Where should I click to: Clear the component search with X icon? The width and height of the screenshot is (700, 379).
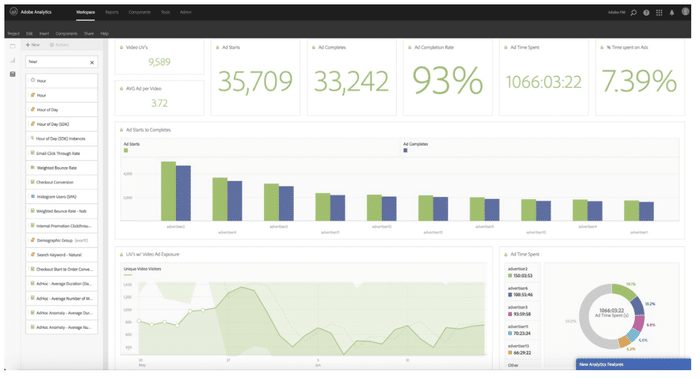click(x=92, y=62)
